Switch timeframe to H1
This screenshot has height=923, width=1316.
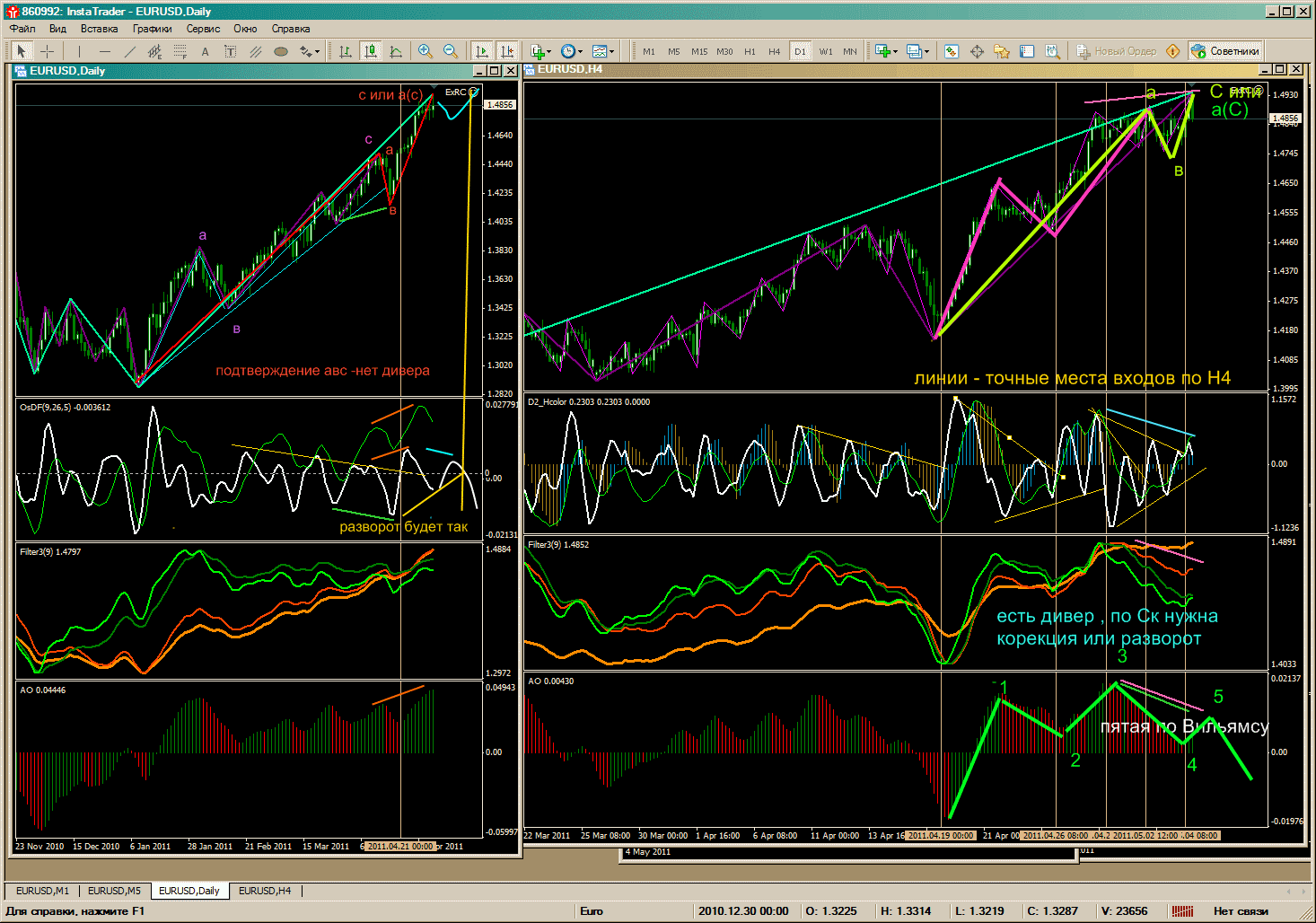point(750,51)
